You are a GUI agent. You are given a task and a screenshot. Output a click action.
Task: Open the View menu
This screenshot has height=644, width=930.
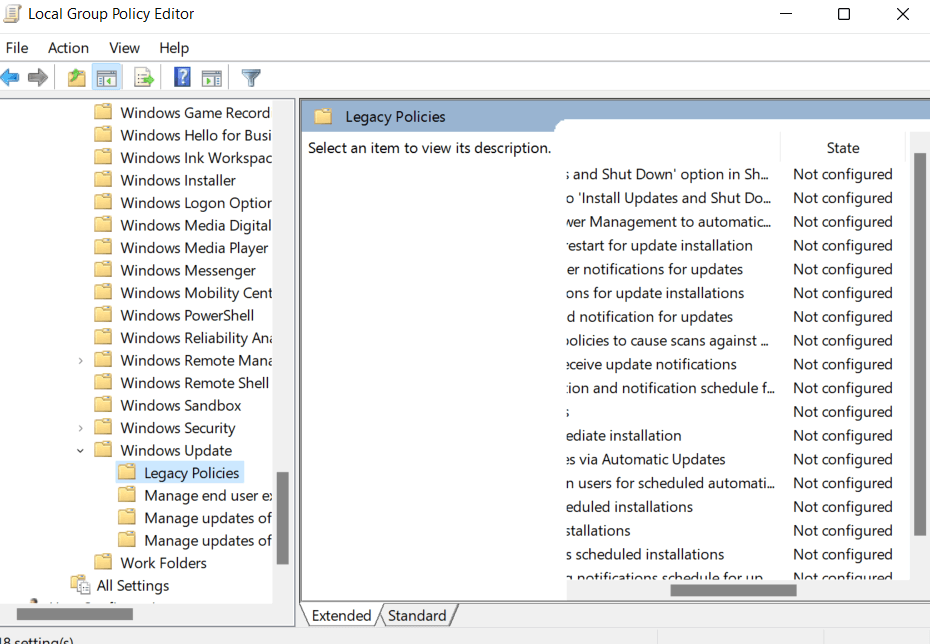coord(124,47)
